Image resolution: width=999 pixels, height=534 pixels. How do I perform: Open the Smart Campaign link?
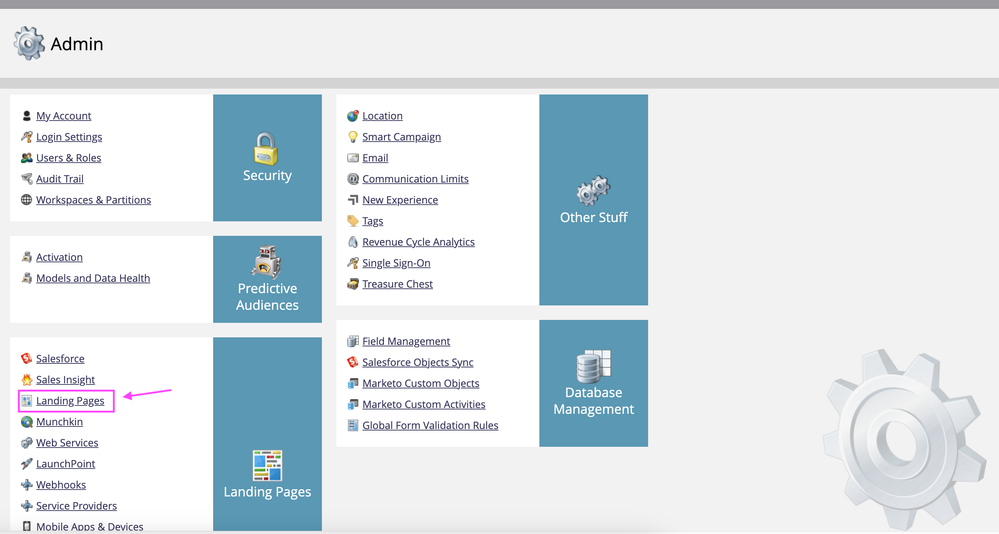(x=401, y=137)
